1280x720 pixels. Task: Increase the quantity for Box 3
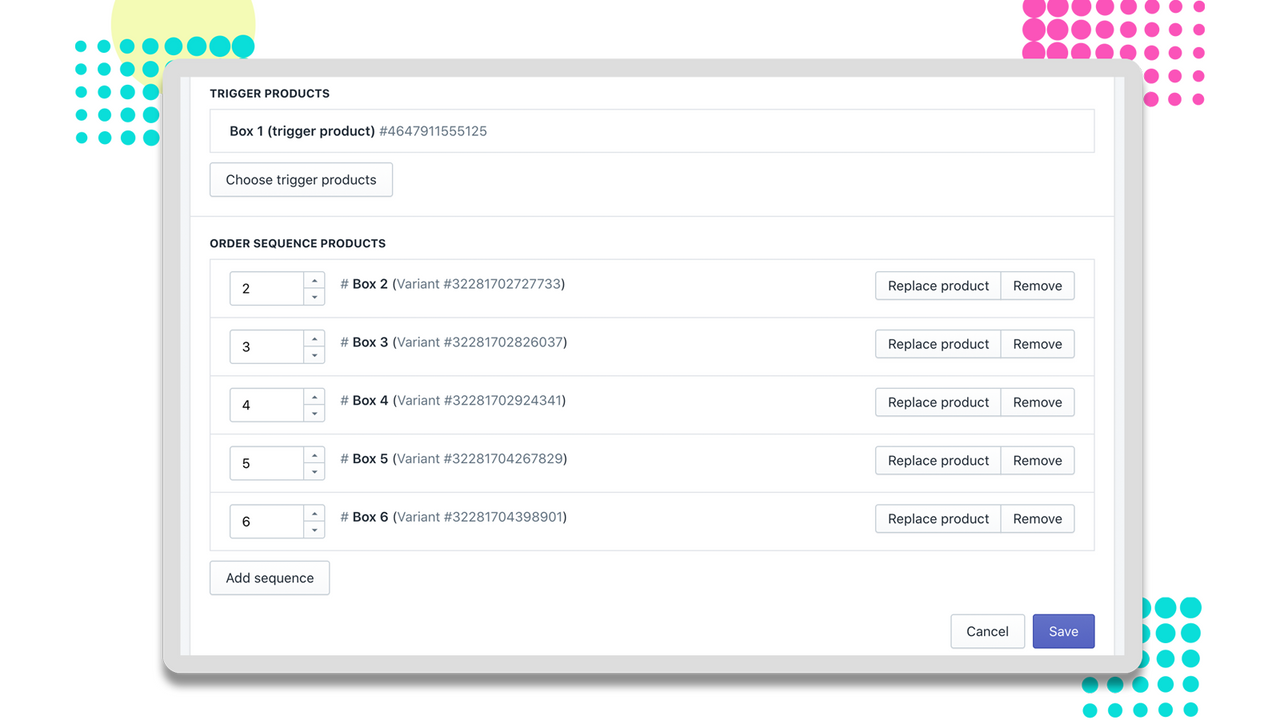click(x=315, y=339)
